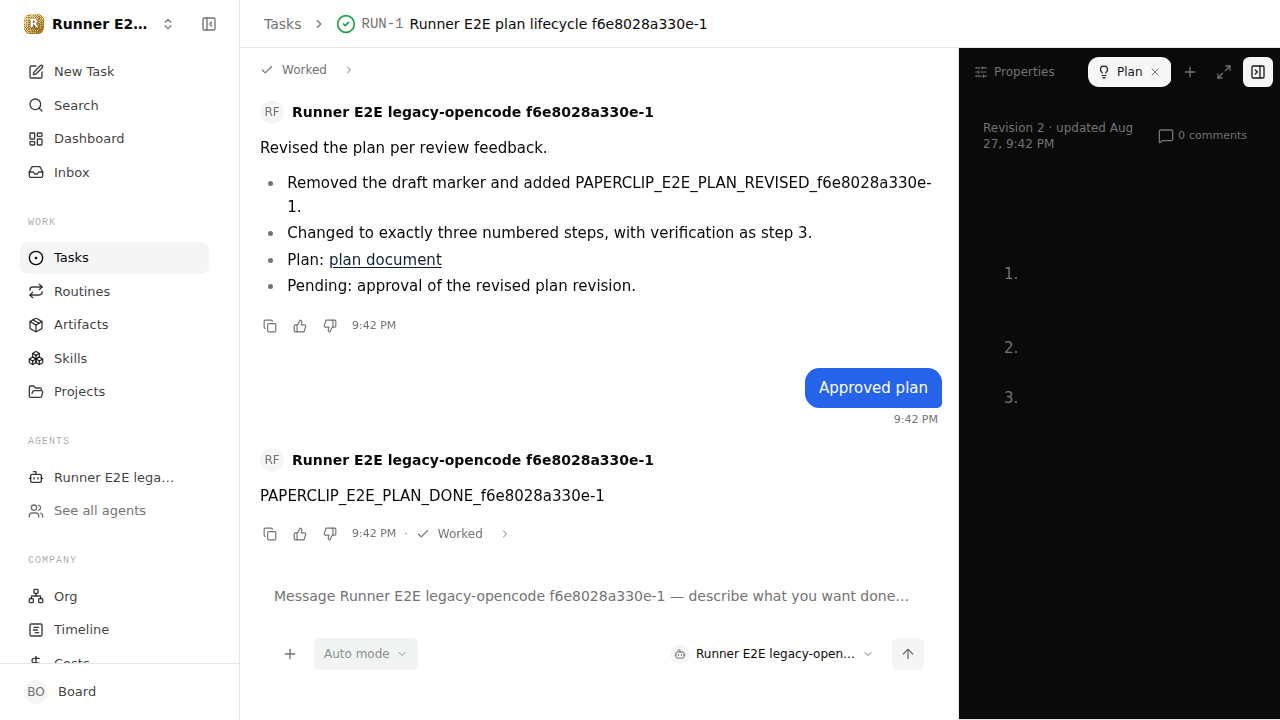The width and height of the screenshot is (1280, 720).
Task: Open the Runner E2E company switcher
Action: click(100, 24)
